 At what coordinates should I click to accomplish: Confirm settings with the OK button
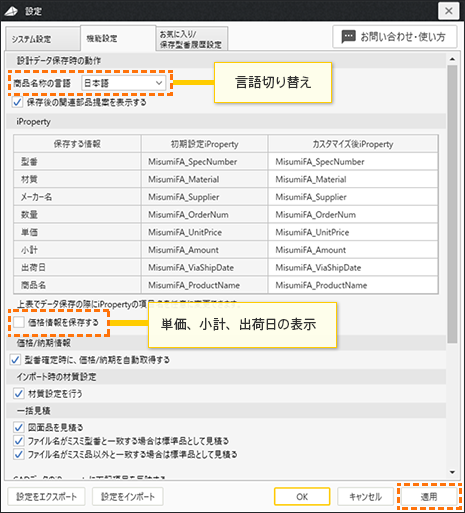tap(302, 497)
